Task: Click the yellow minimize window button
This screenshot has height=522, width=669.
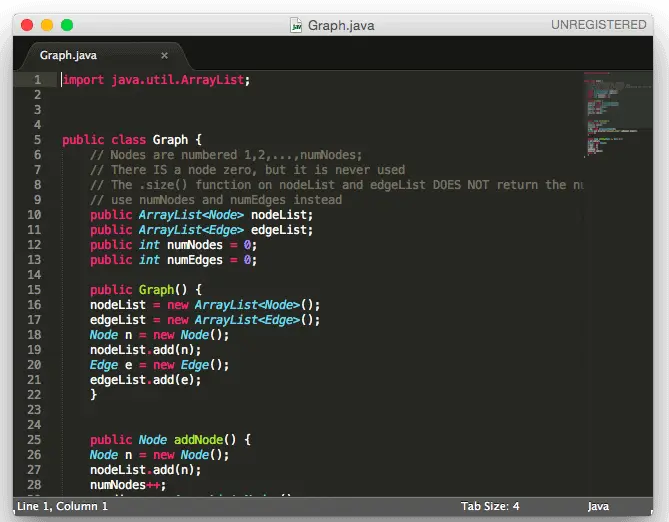Action: pos(47,25)
